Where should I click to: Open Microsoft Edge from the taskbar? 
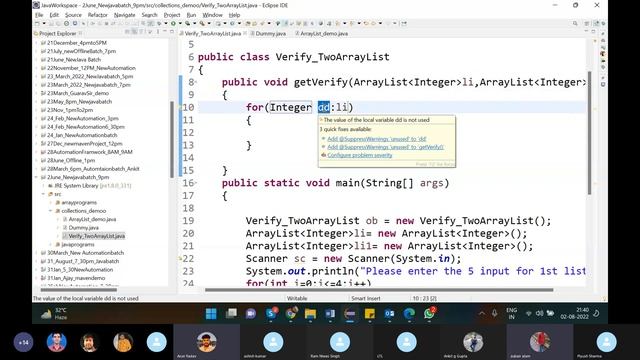(x=409, y=313)
